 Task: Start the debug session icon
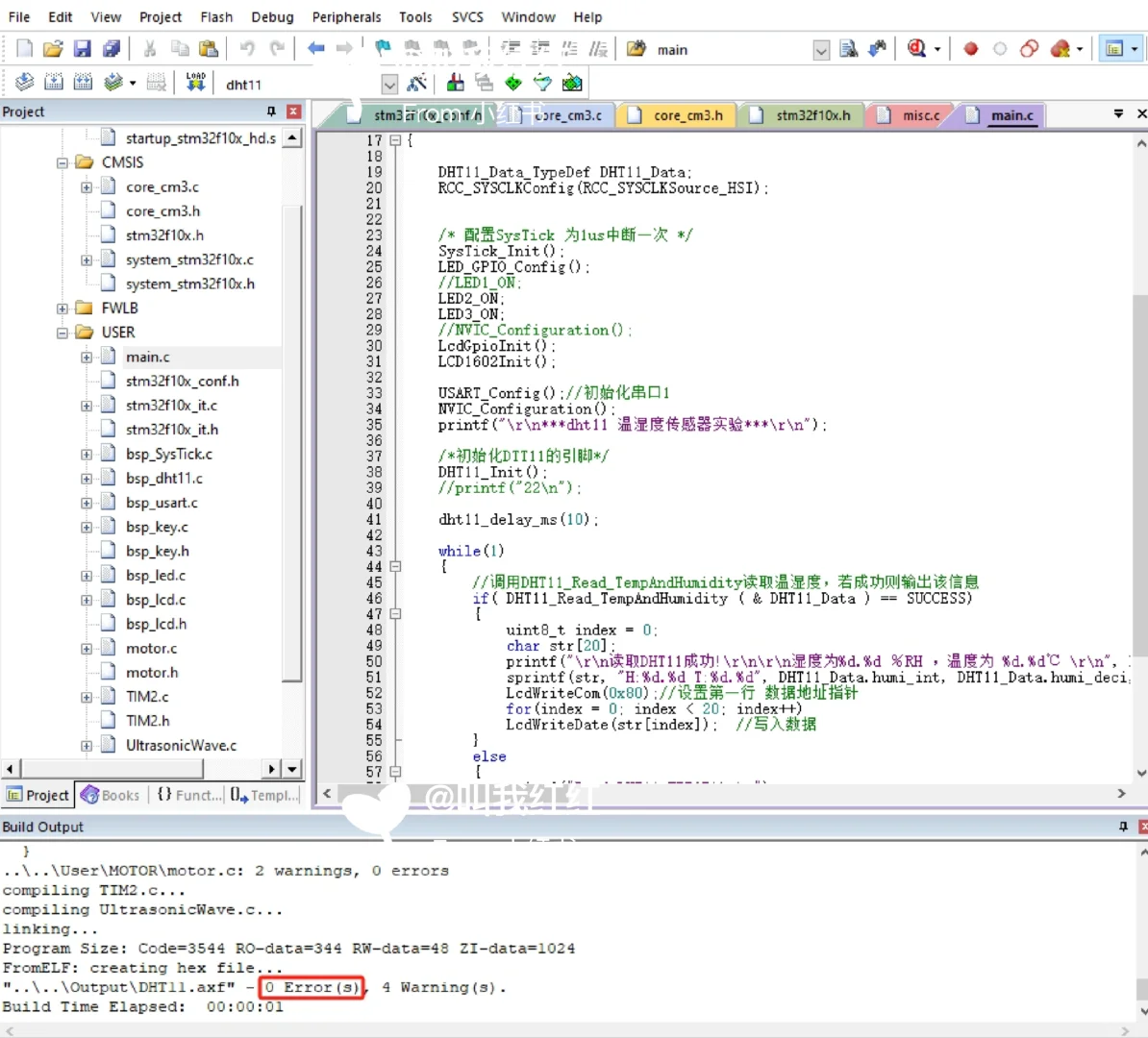(916, 49)
